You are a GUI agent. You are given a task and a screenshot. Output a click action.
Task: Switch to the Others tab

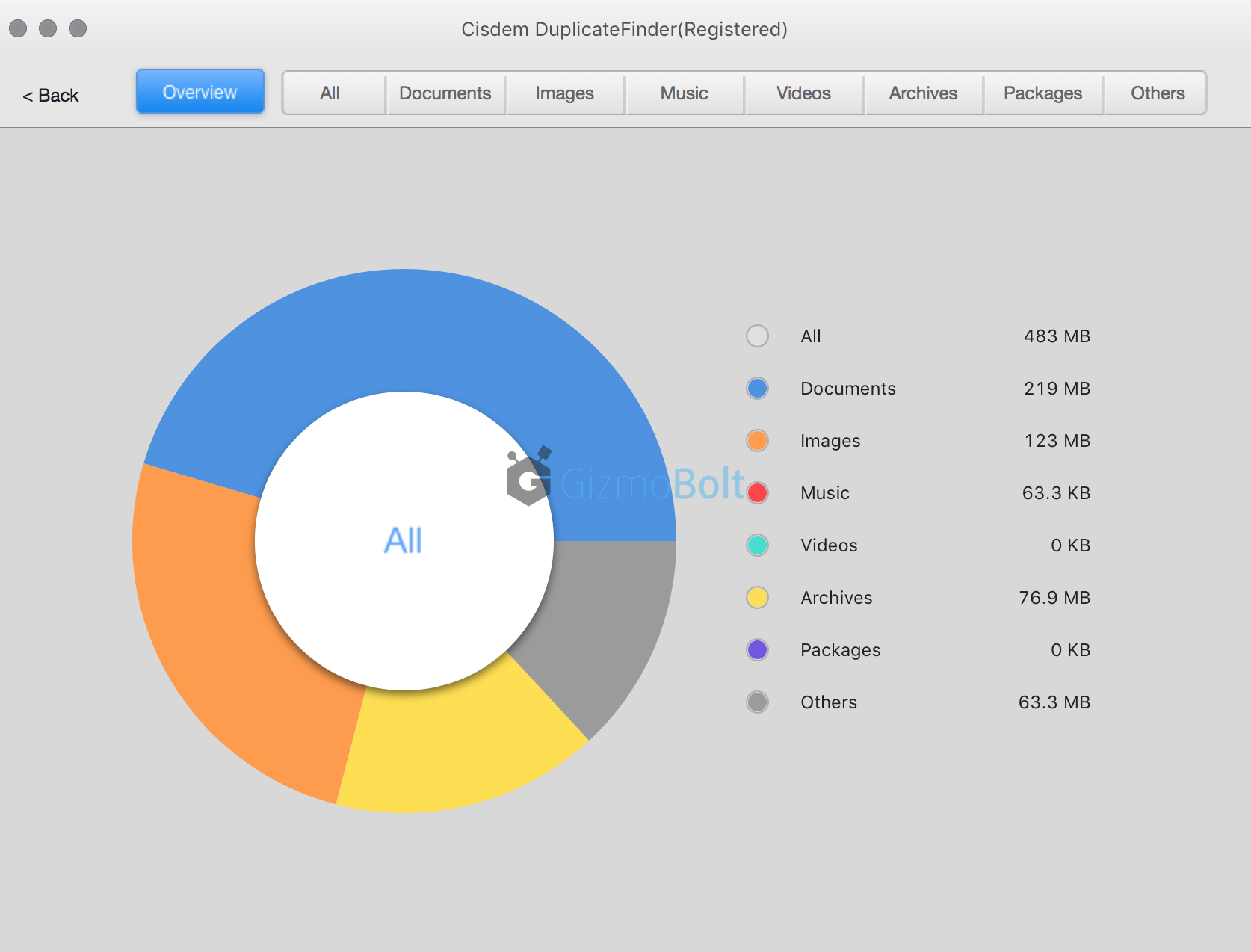click(1155, 93)
